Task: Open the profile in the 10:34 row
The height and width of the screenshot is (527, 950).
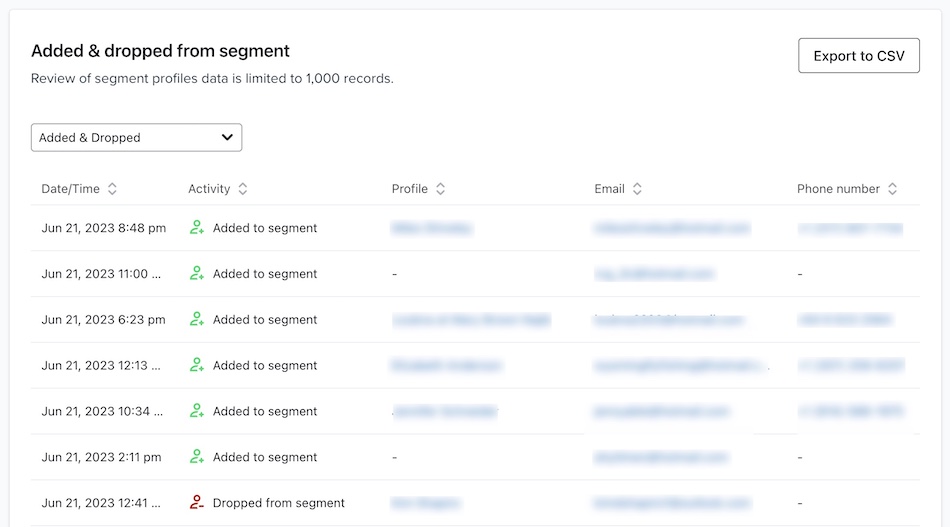Action: coord(445,411)
